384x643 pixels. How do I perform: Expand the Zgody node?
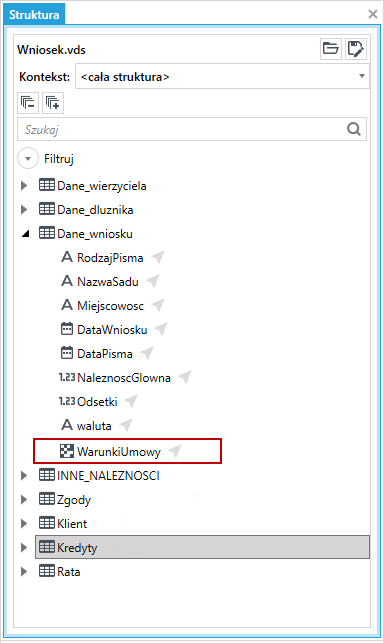tap(24, 499)
